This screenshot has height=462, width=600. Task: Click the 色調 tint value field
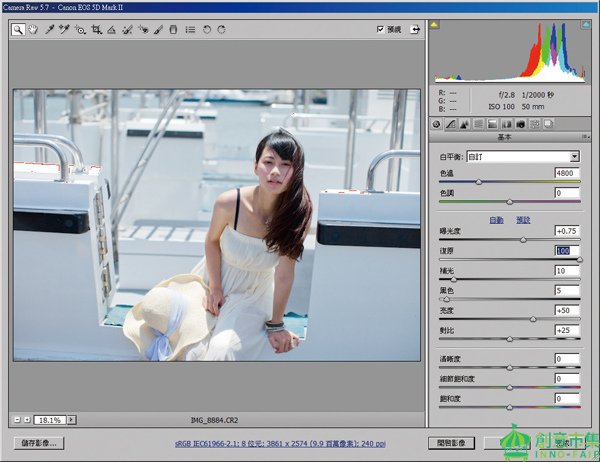click(x=567, y=193)
